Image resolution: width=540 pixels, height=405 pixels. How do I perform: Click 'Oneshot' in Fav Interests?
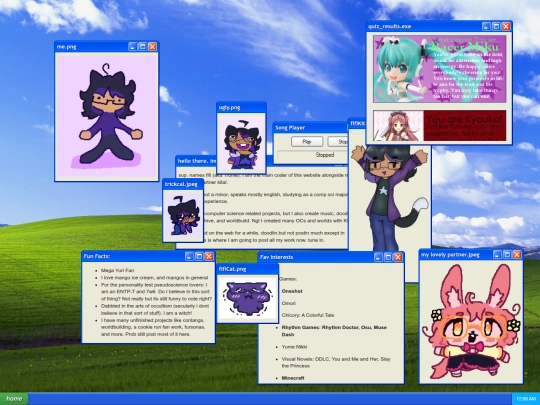(292, 291)
